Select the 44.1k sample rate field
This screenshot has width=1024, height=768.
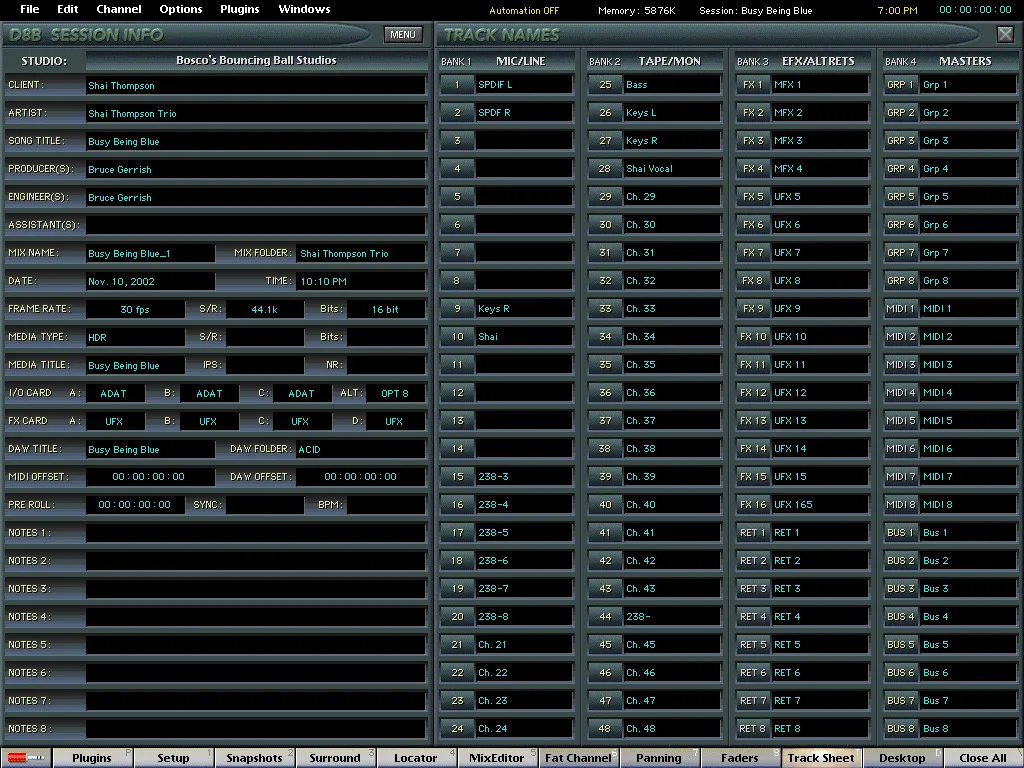coord(264,310)
